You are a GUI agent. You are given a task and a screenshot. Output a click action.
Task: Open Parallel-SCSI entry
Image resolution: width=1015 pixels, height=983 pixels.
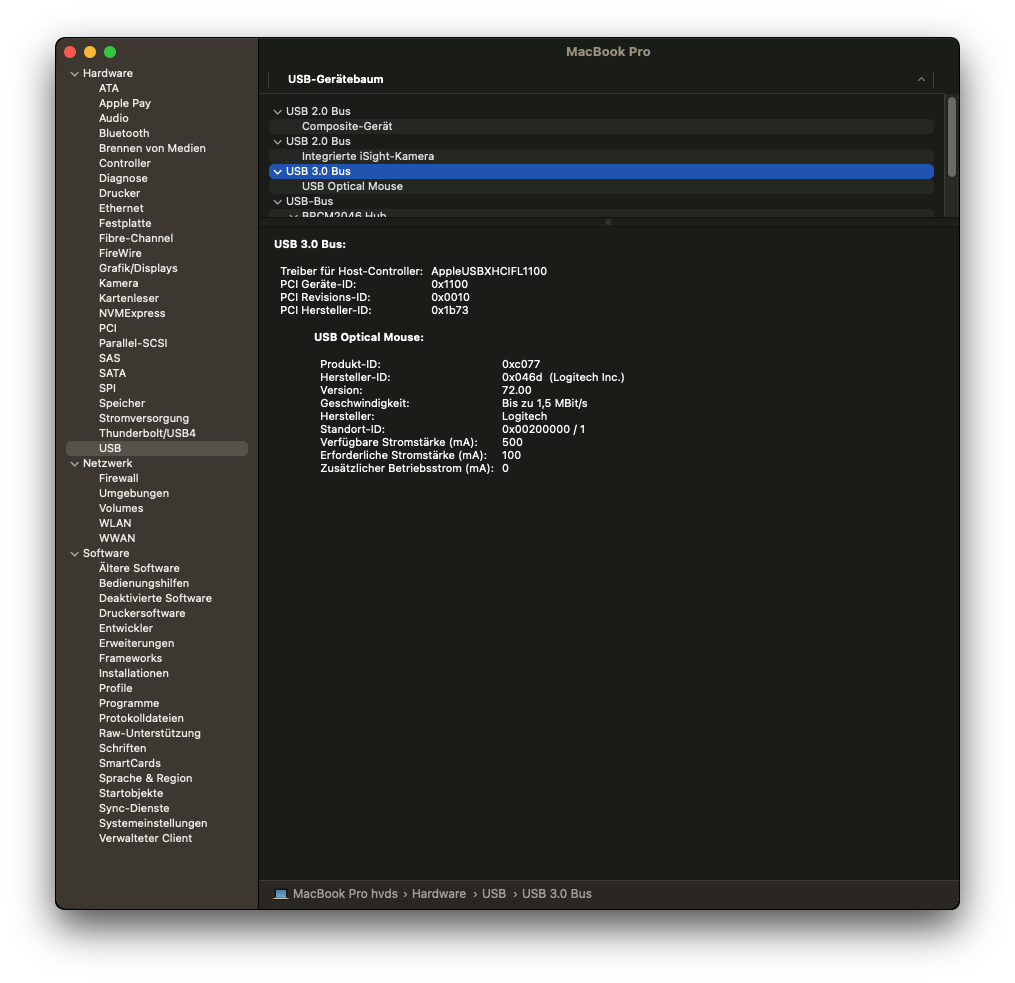pos(133,343)
